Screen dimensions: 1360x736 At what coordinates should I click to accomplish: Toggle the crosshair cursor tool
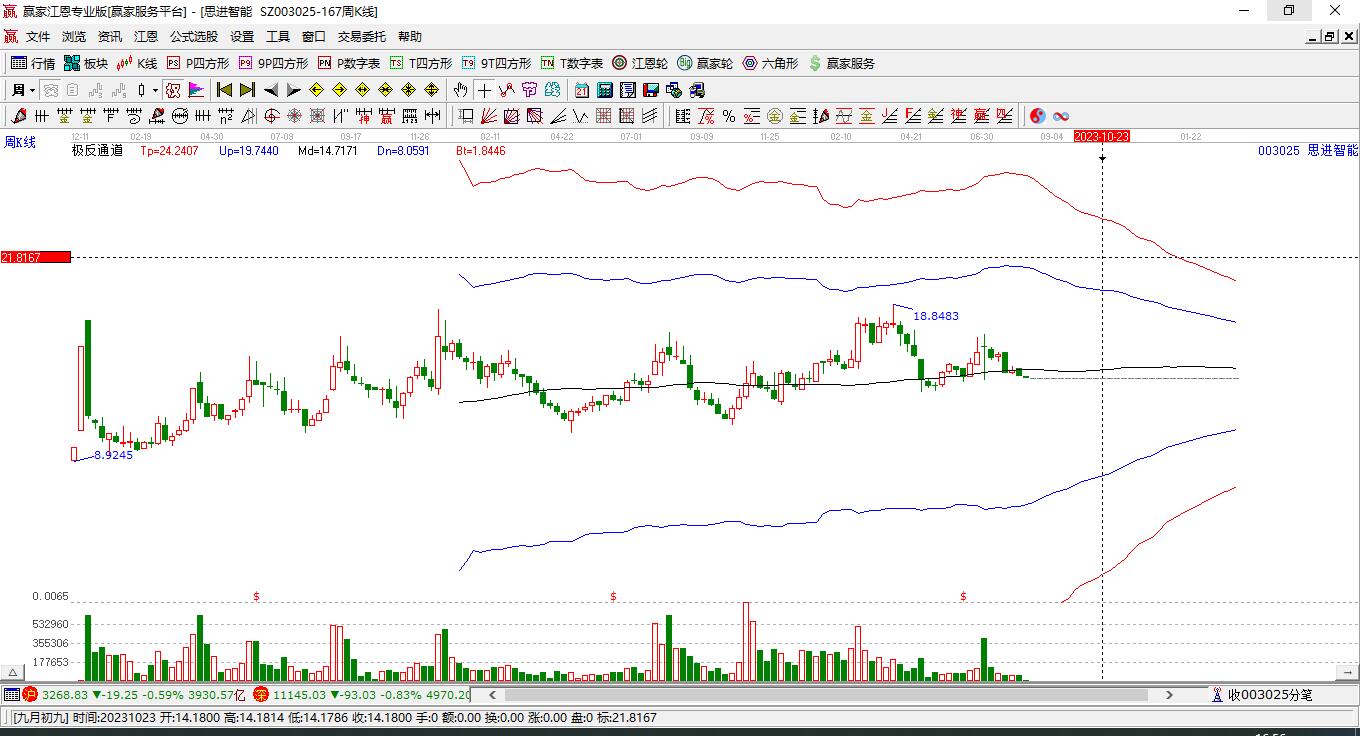click(x=484, y=90)
